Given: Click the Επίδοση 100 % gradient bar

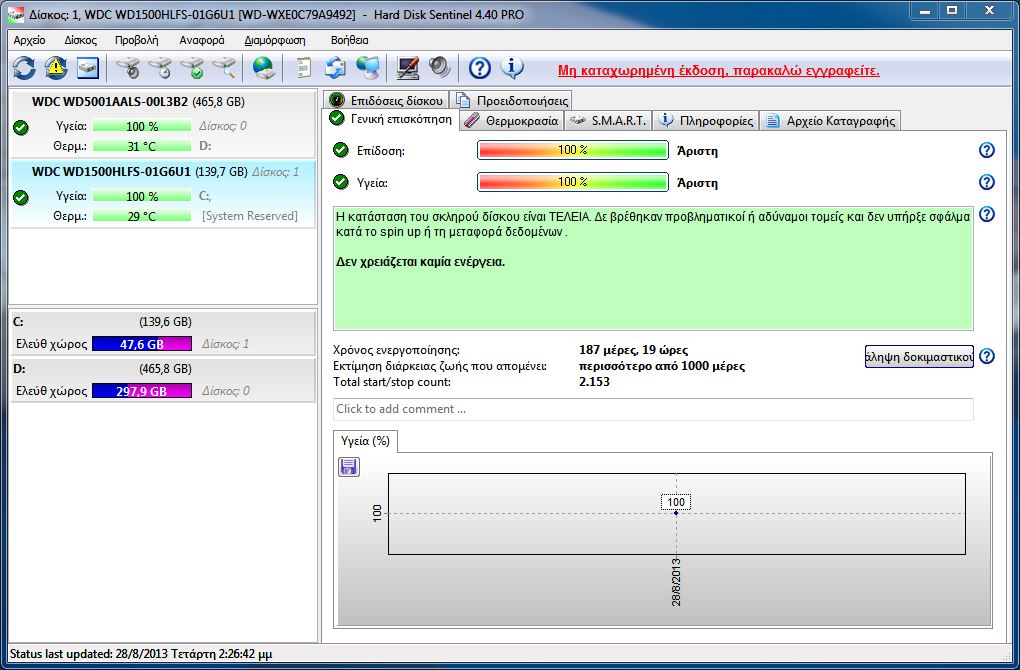Looking at the screenshot, I should click(572, 150).
